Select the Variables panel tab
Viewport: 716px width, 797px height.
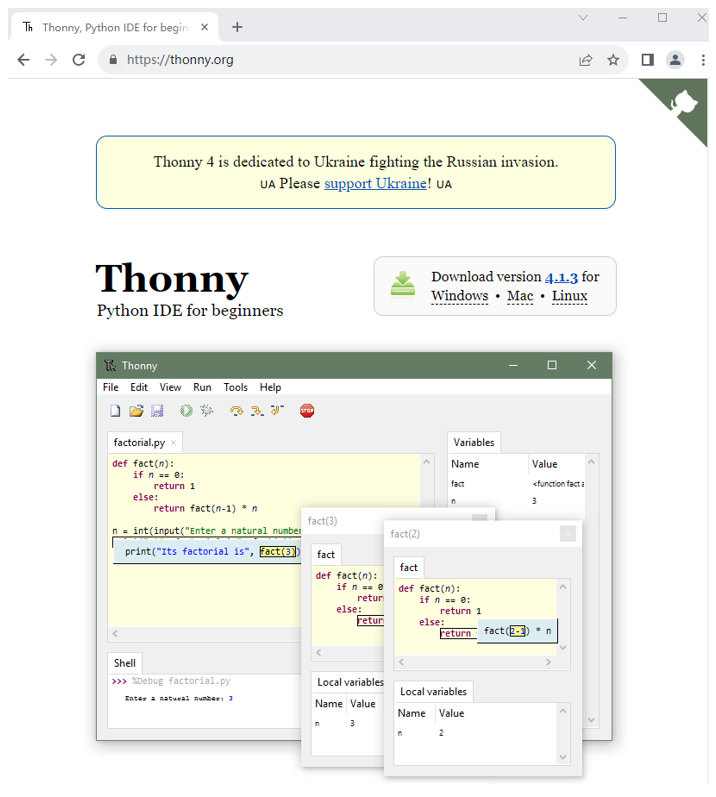[474, 443]
